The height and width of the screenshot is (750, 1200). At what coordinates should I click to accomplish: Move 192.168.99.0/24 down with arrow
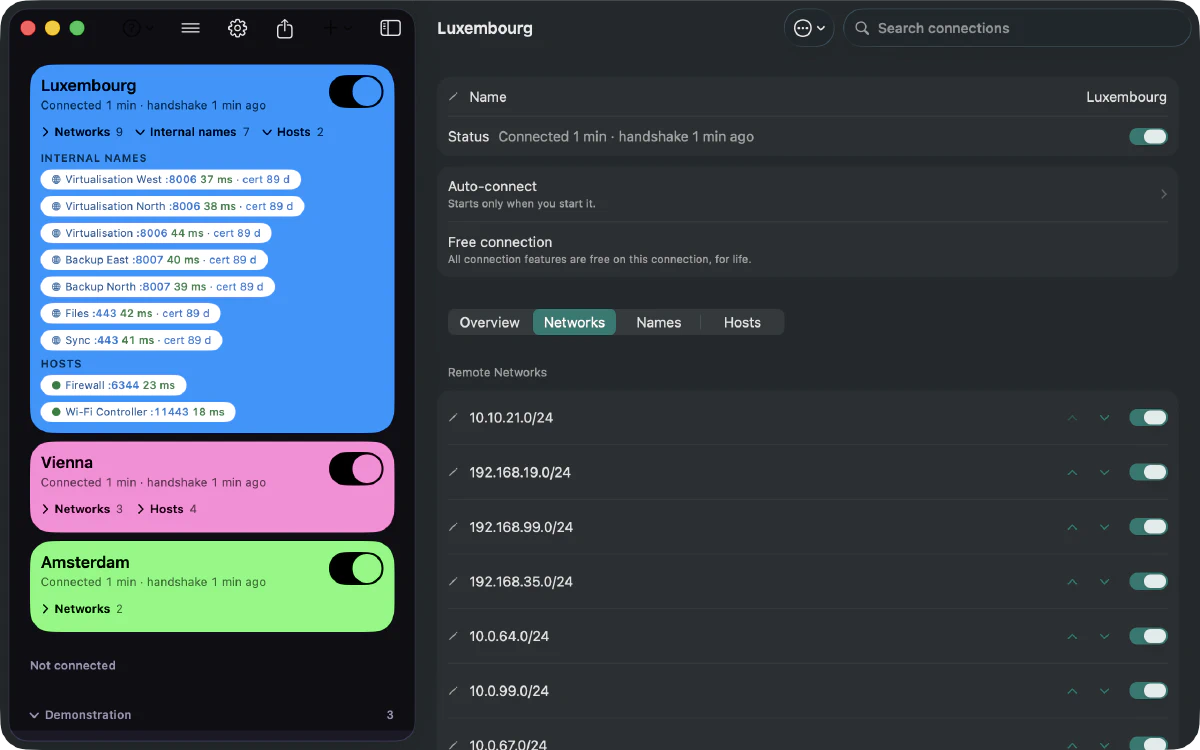tap(1104, 527)
